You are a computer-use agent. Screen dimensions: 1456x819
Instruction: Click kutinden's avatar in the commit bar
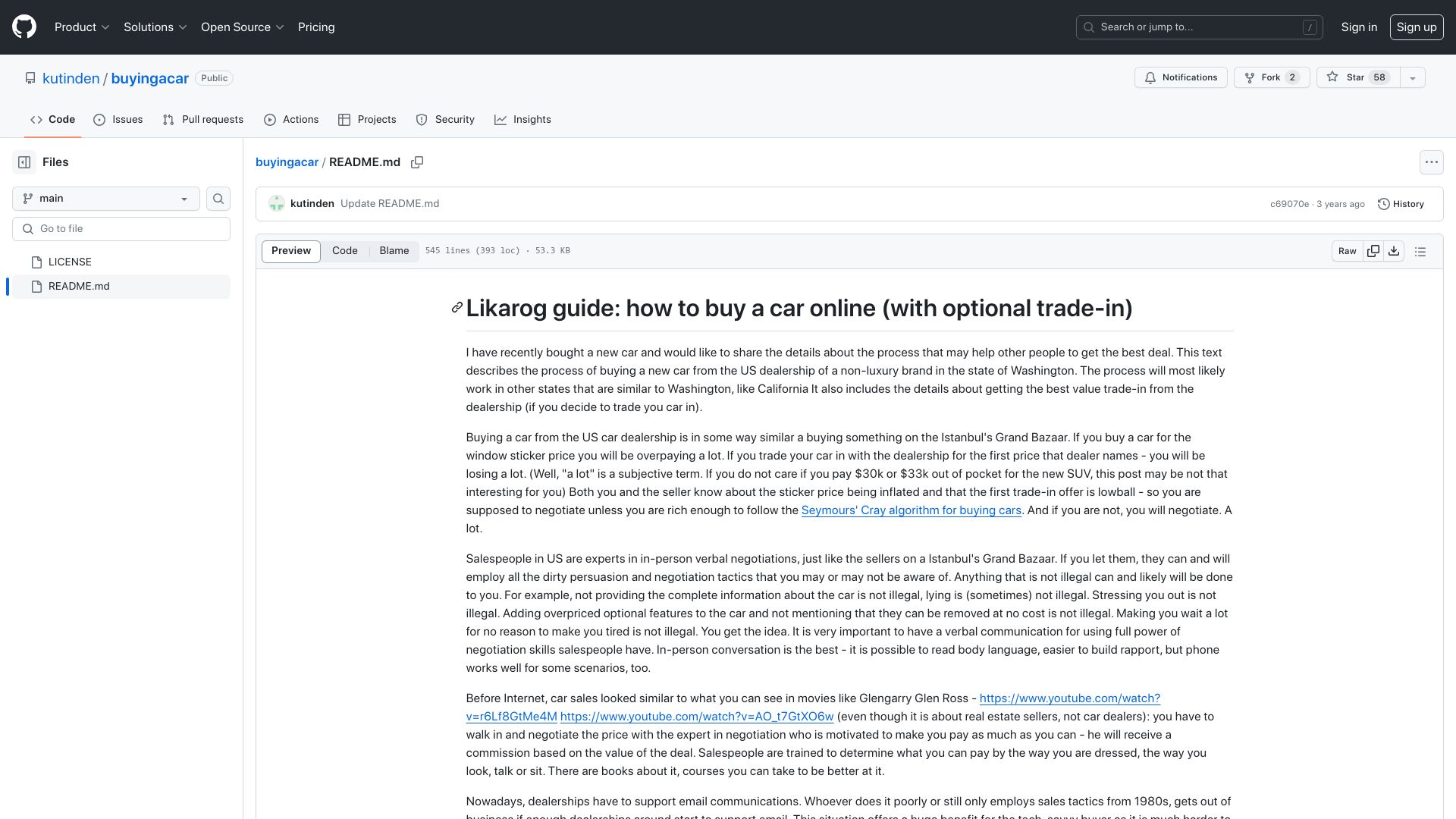[x=277, y=204]
